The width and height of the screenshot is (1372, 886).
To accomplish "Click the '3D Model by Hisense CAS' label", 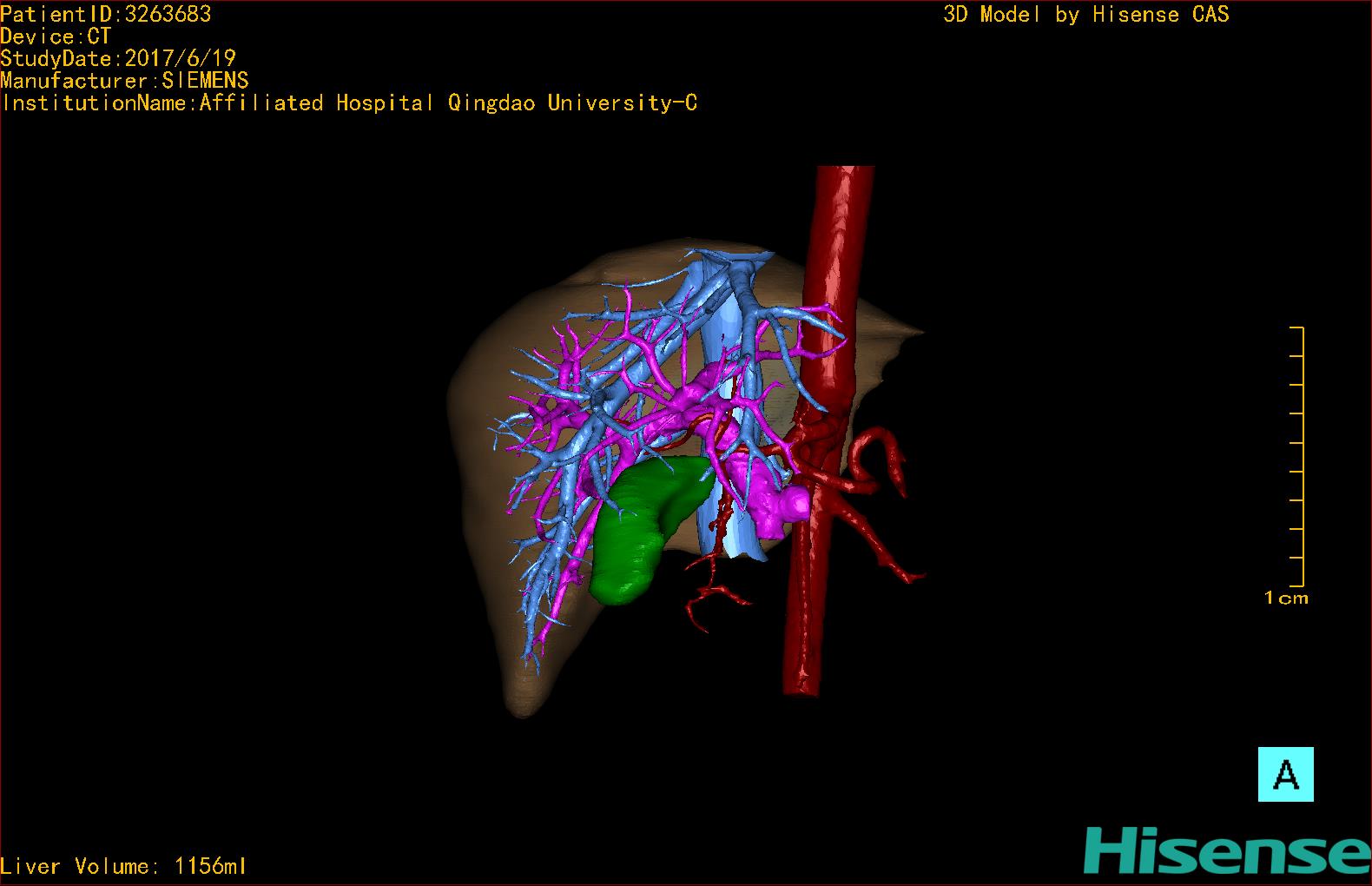I will click(1086, 15).
